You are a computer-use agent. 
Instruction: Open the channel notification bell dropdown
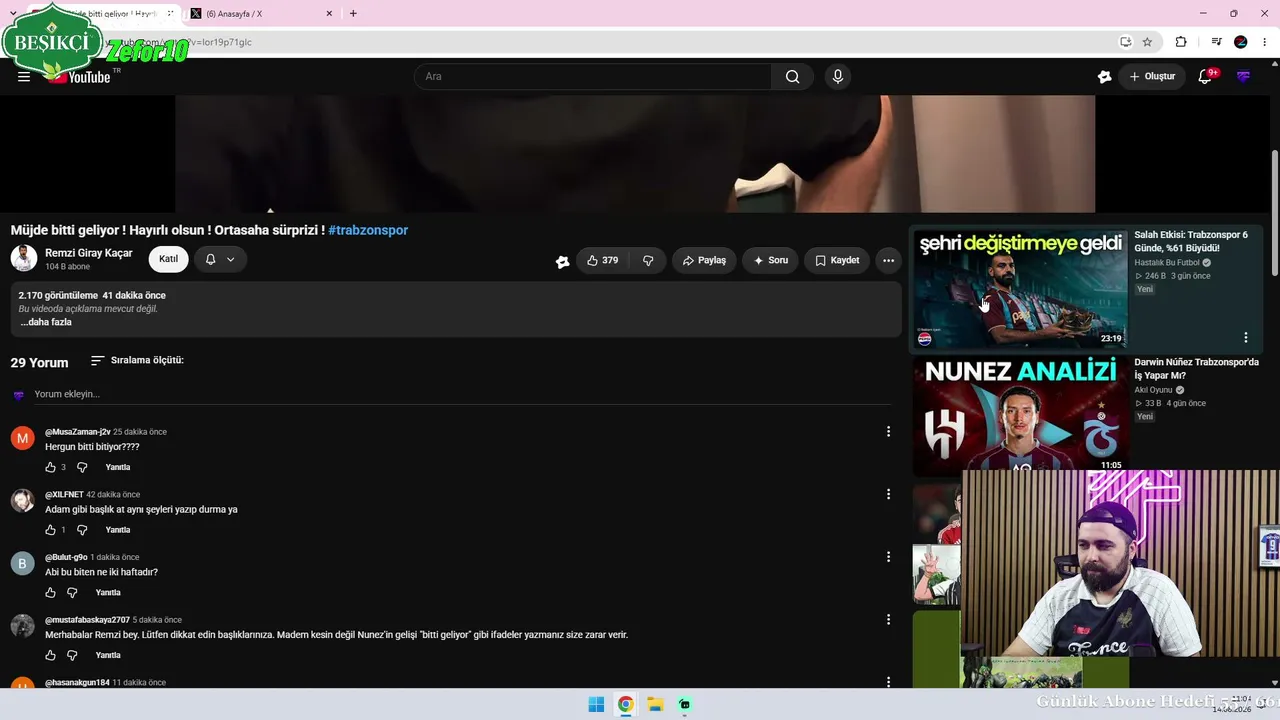coord(220,259)
